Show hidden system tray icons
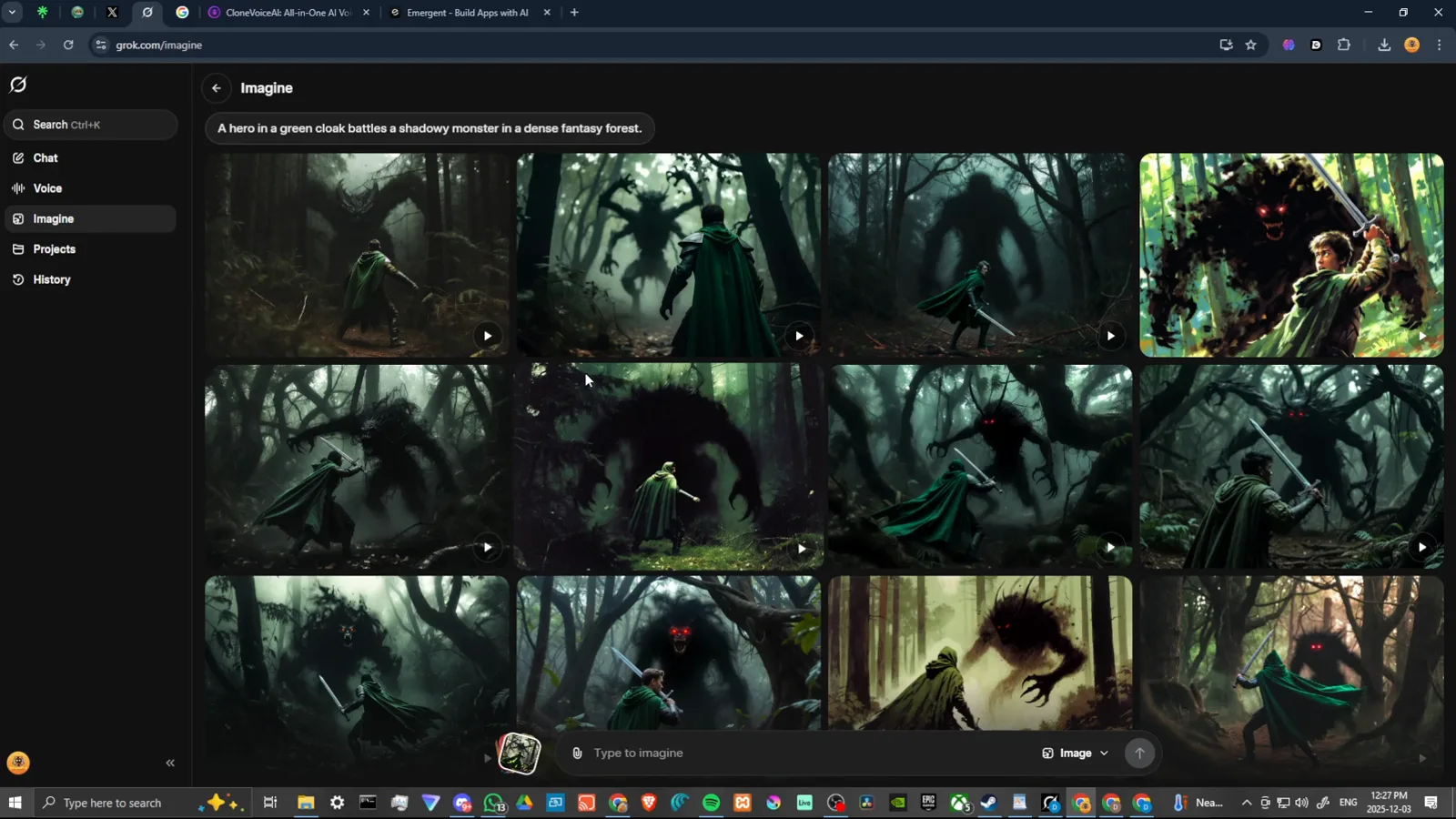 pos(1247,803)
